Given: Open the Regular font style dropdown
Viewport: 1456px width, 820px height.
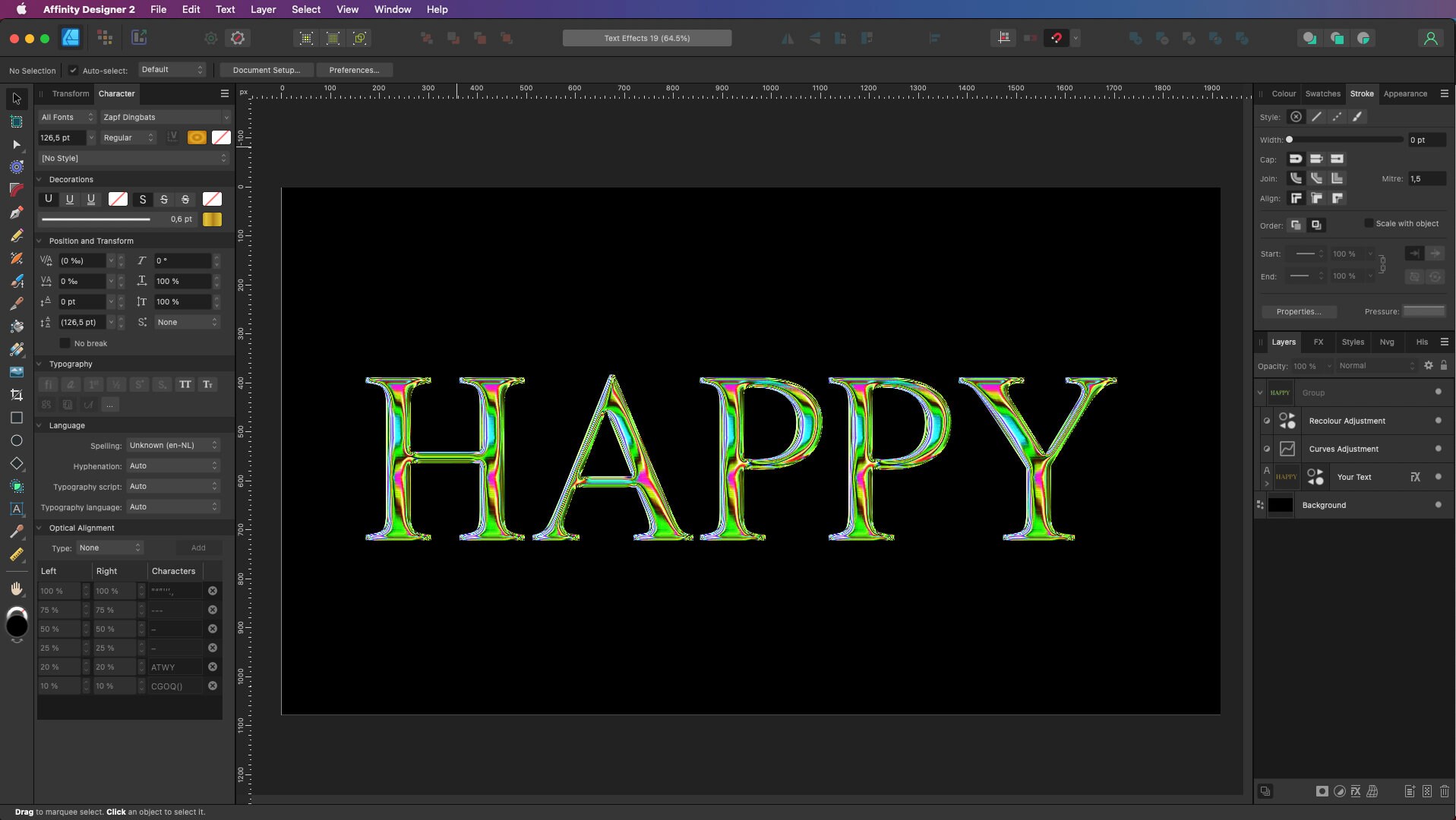Looking at the screenshot, I should (128, 137).
